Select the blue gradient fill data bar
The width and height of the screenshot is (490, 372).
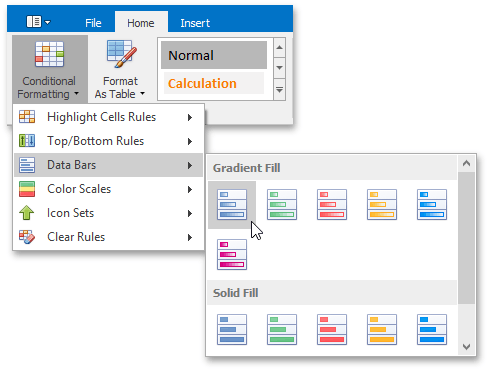coord(232,204)
